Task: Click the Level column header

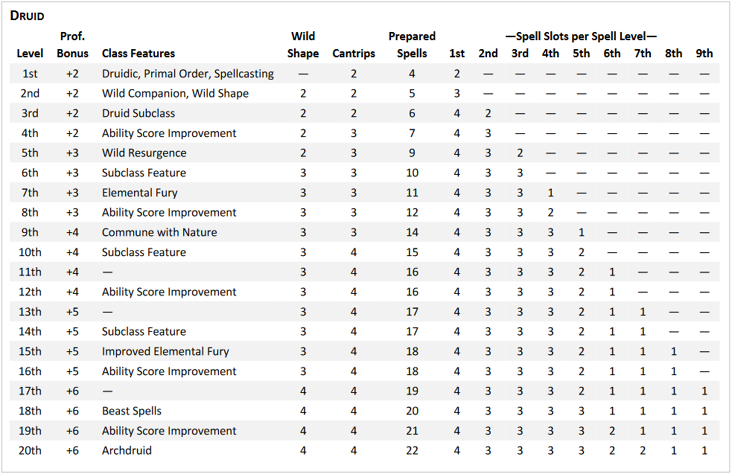Action: click(x=30, y=53)
